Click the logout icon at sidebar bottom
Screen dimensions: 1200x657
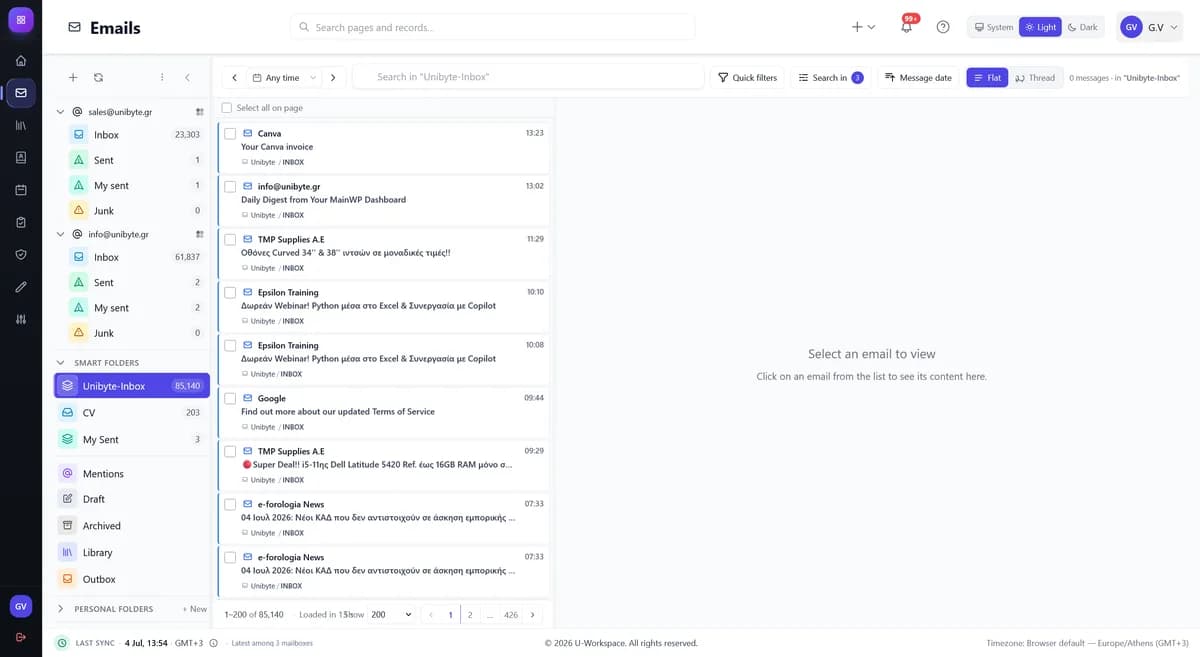(x=21, y=637)
